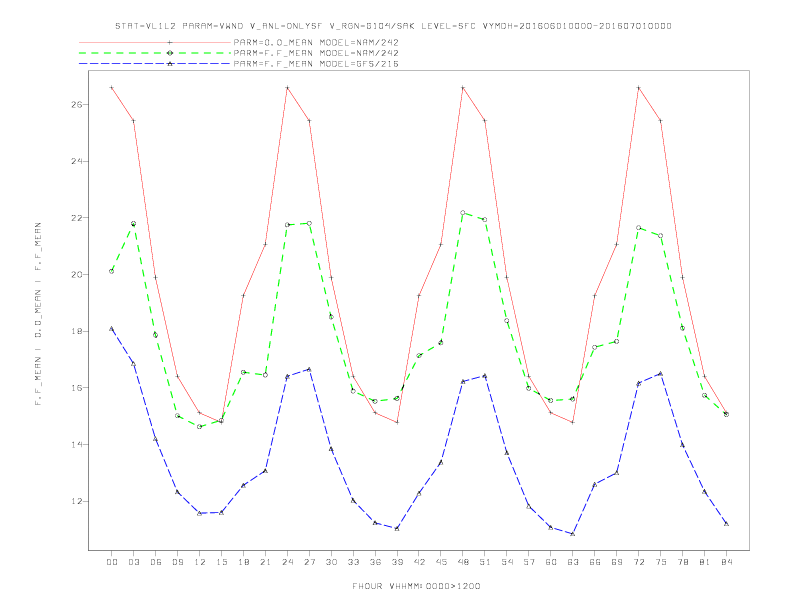Screen dimensions: 792x612
Task: Click x-axis tick label 45
Action: (441, 562)
